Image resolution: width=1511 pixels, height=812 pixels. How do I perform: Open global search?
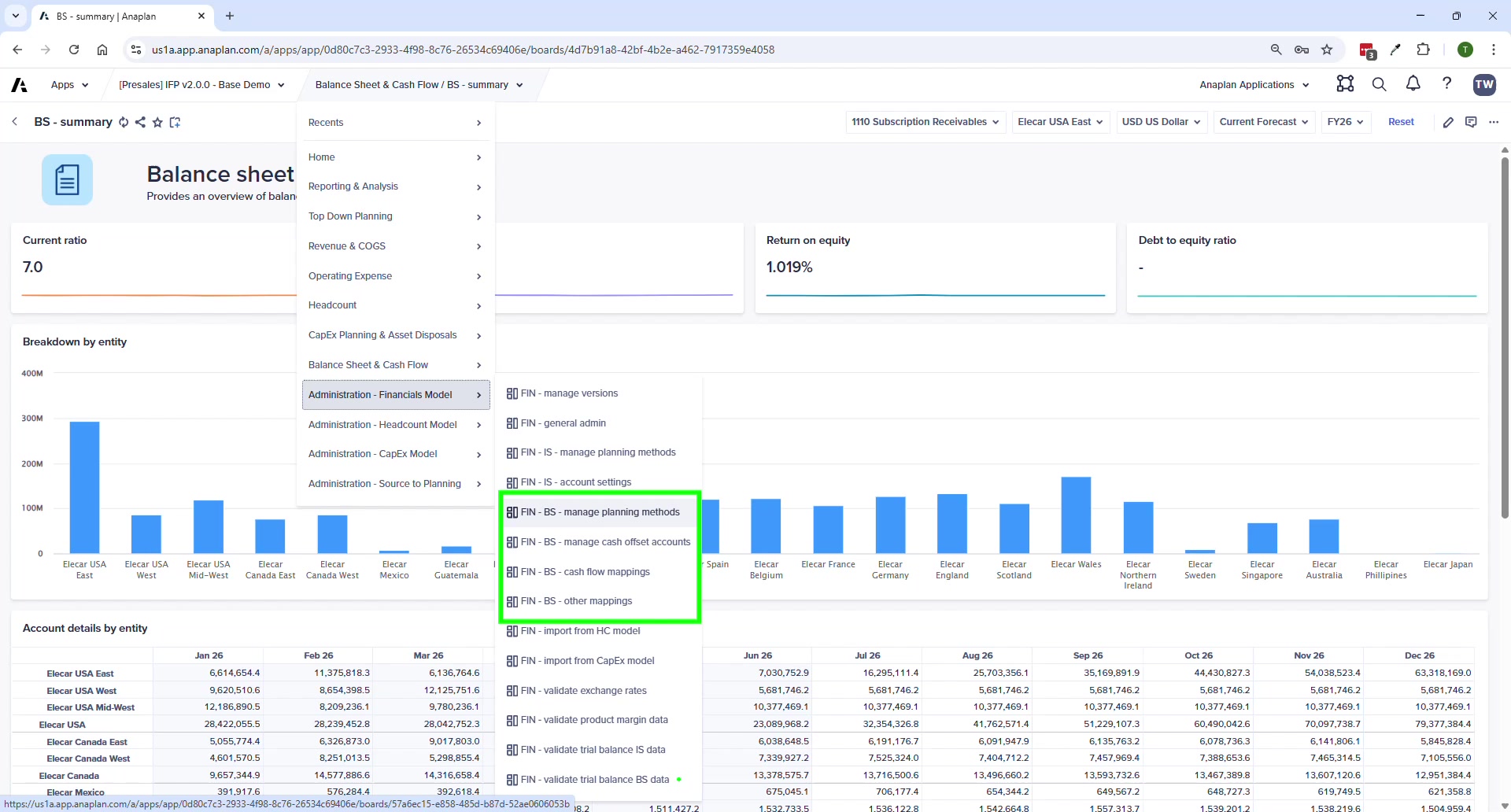(x=1380, y=84)
